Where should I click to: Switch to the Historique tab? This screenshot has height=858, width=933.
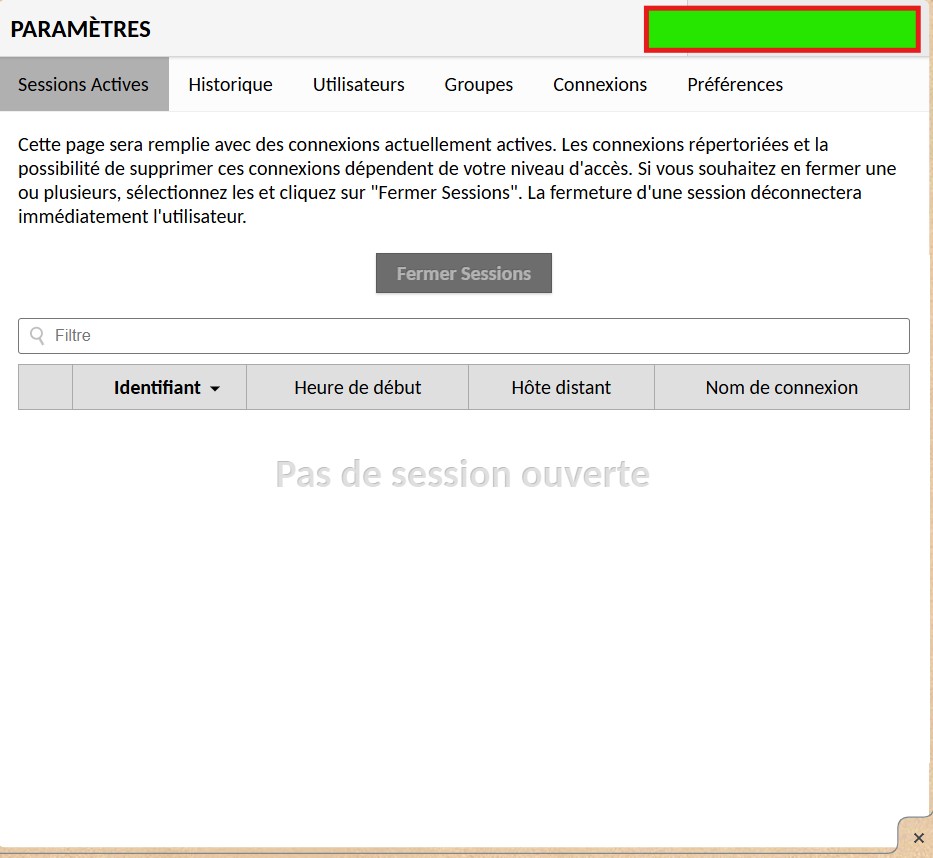[230, 84]
